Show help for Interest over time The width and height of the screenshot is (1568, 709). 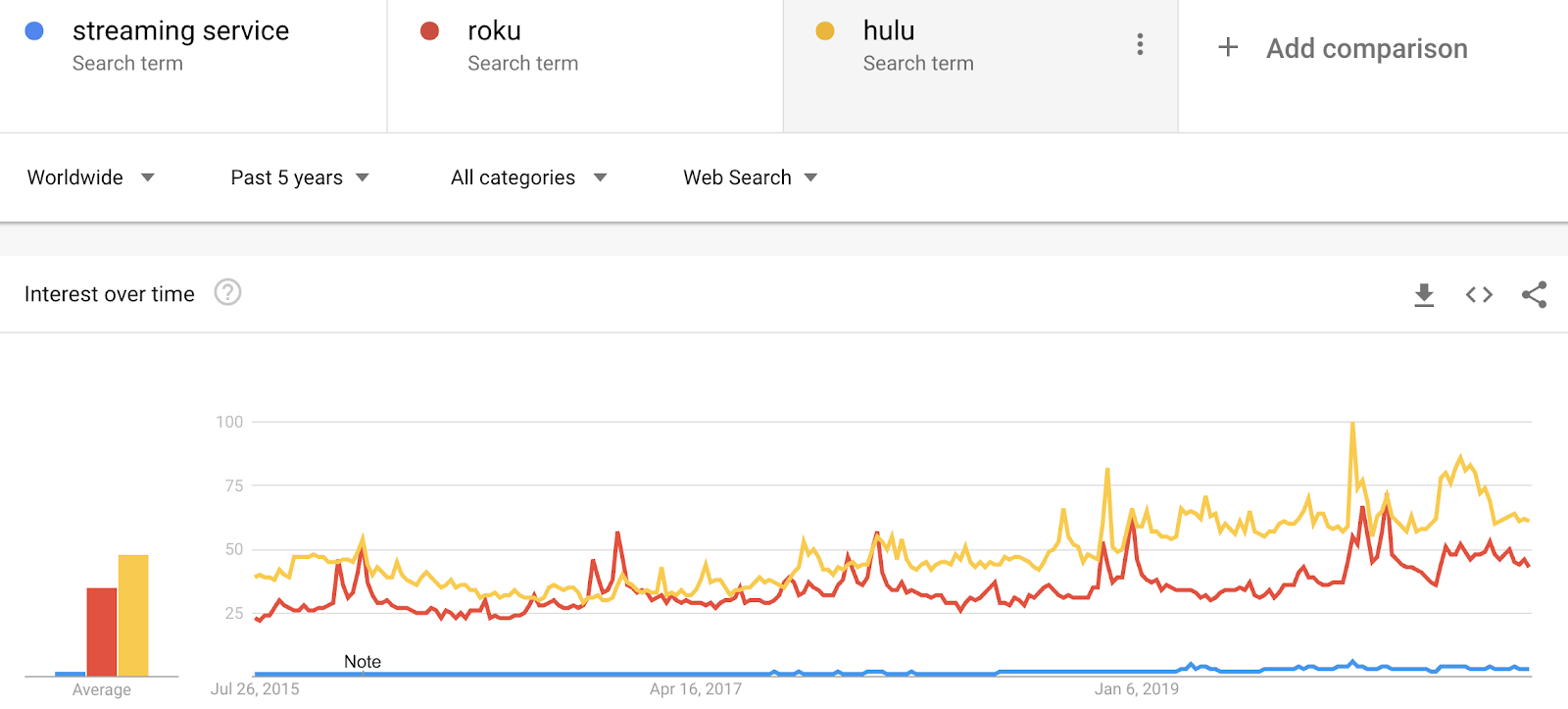(x=227, y=292)
